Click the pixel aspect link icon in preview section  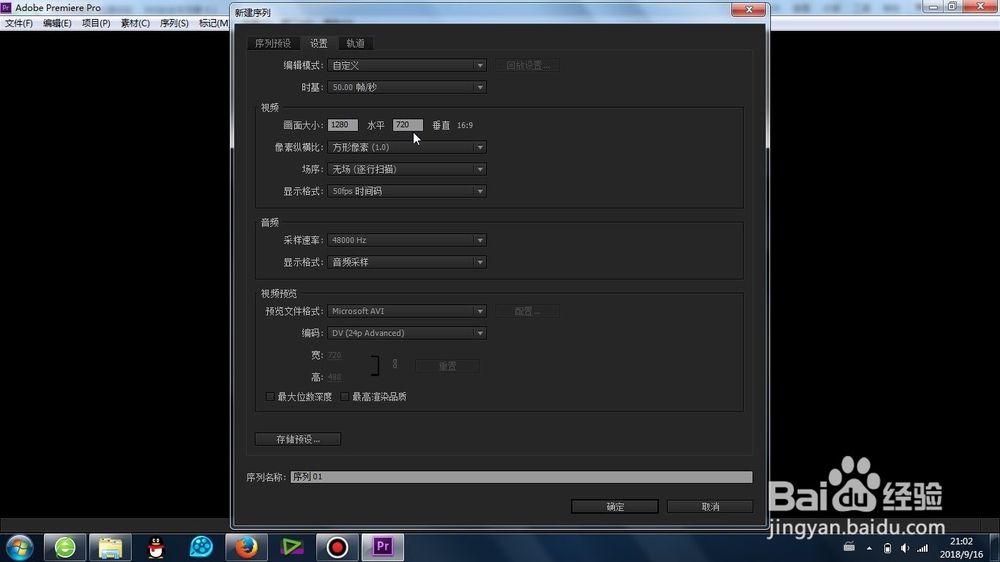[x=395, y=364]
